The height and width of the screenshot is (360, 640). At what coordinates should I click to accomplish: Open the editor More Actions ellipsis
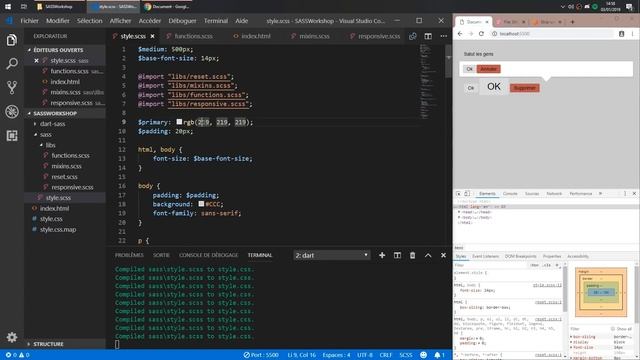[443, 36]
